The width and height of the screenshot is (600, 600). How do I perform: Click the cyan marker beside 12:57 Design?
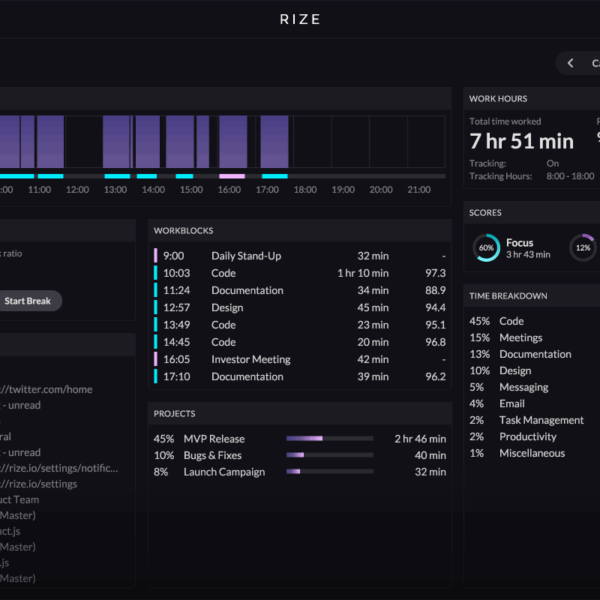(x=156, y=308)
